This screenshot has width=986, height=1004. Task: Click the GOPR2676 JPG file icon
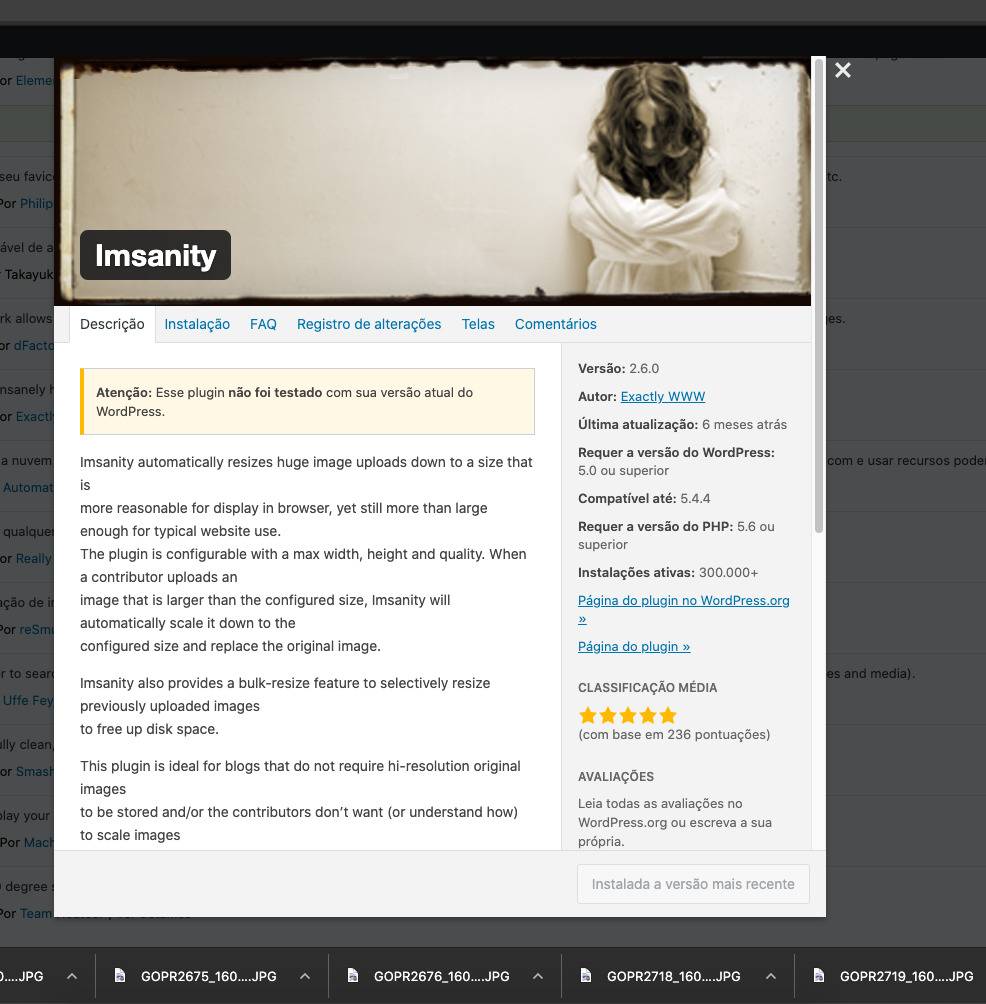(x=353, y=976)
